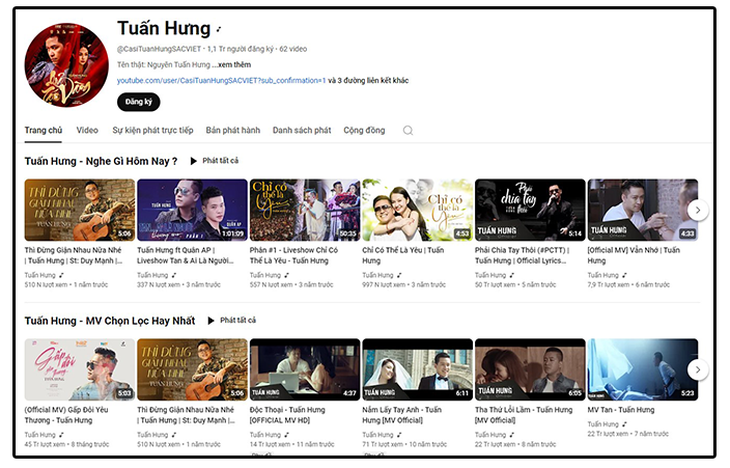Click the Phát tất cả text in MV section
Viewport: 730px width, 468px height.
tap(238, 320)
